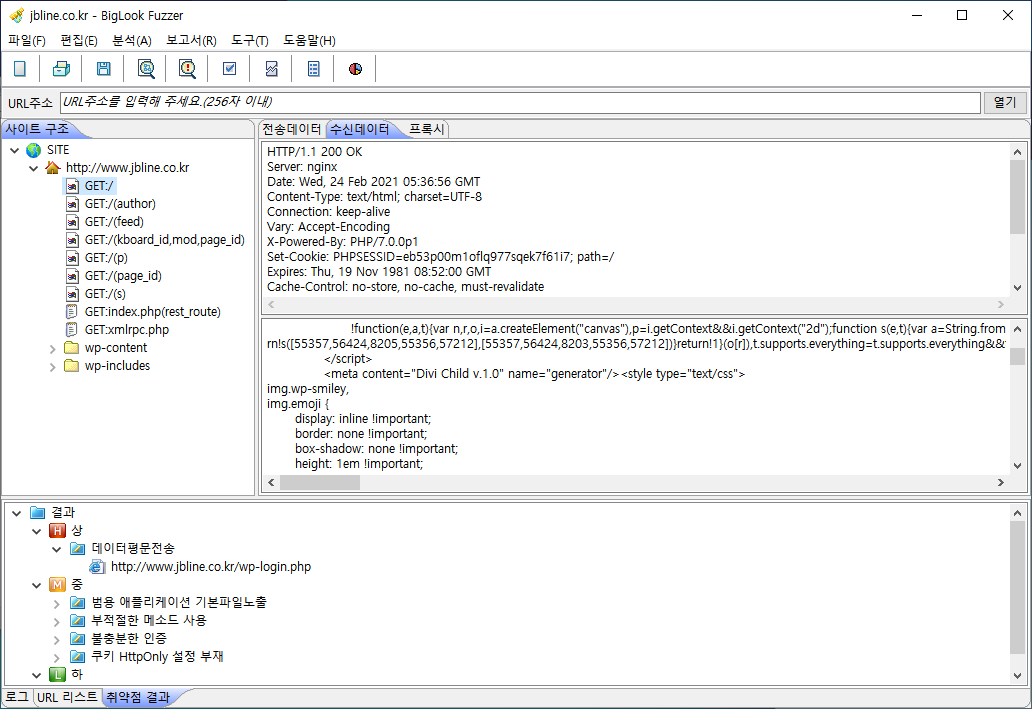
Task: Expand the wp-content folder
Action: click(x=53, y=348)
